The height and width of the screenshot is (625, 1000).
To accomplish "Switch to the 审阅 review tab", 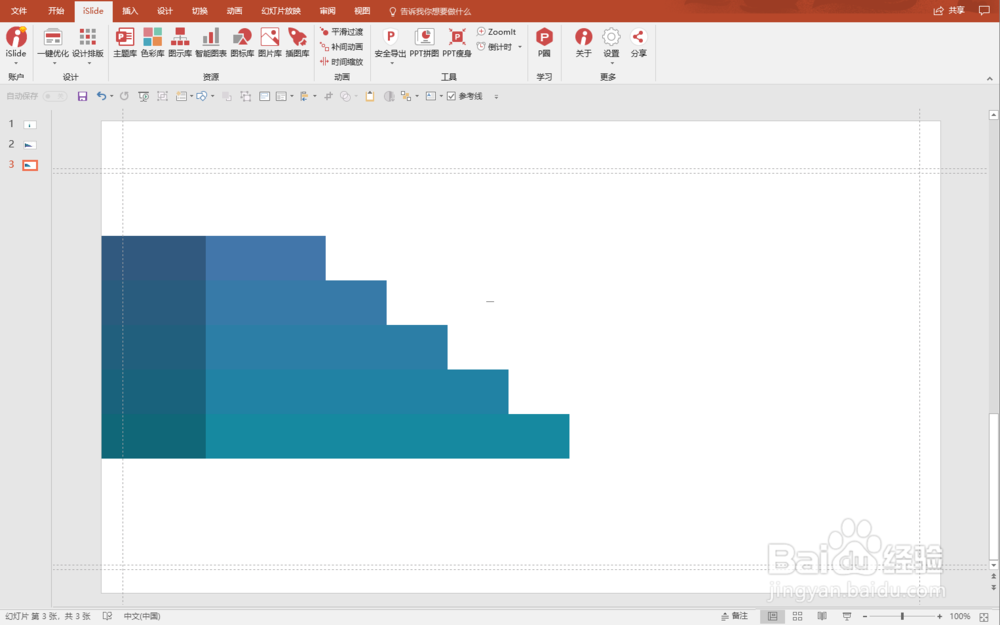I will coord(327,11).
